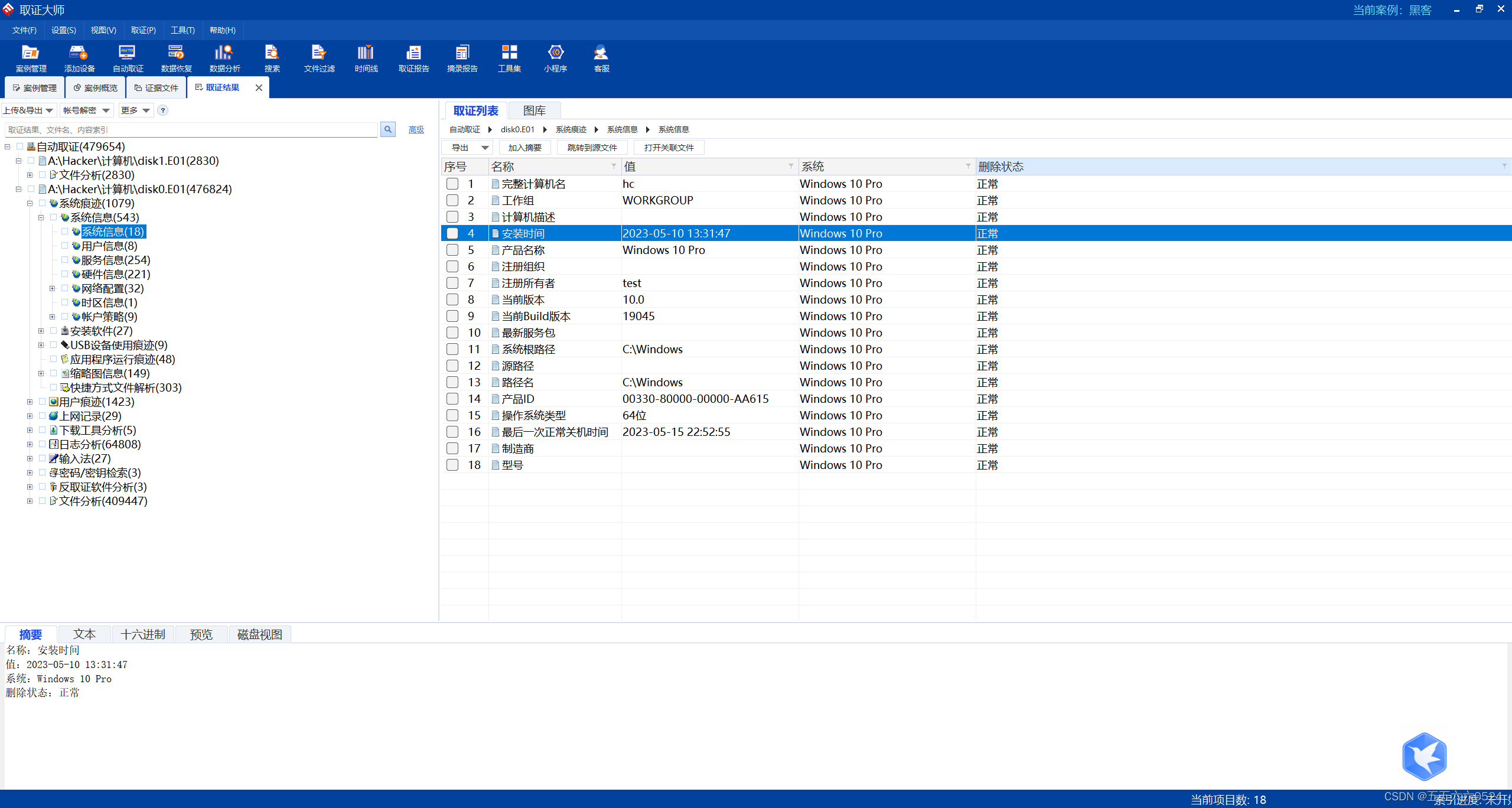Switch to the 十六进制 tab

[142, 634]
